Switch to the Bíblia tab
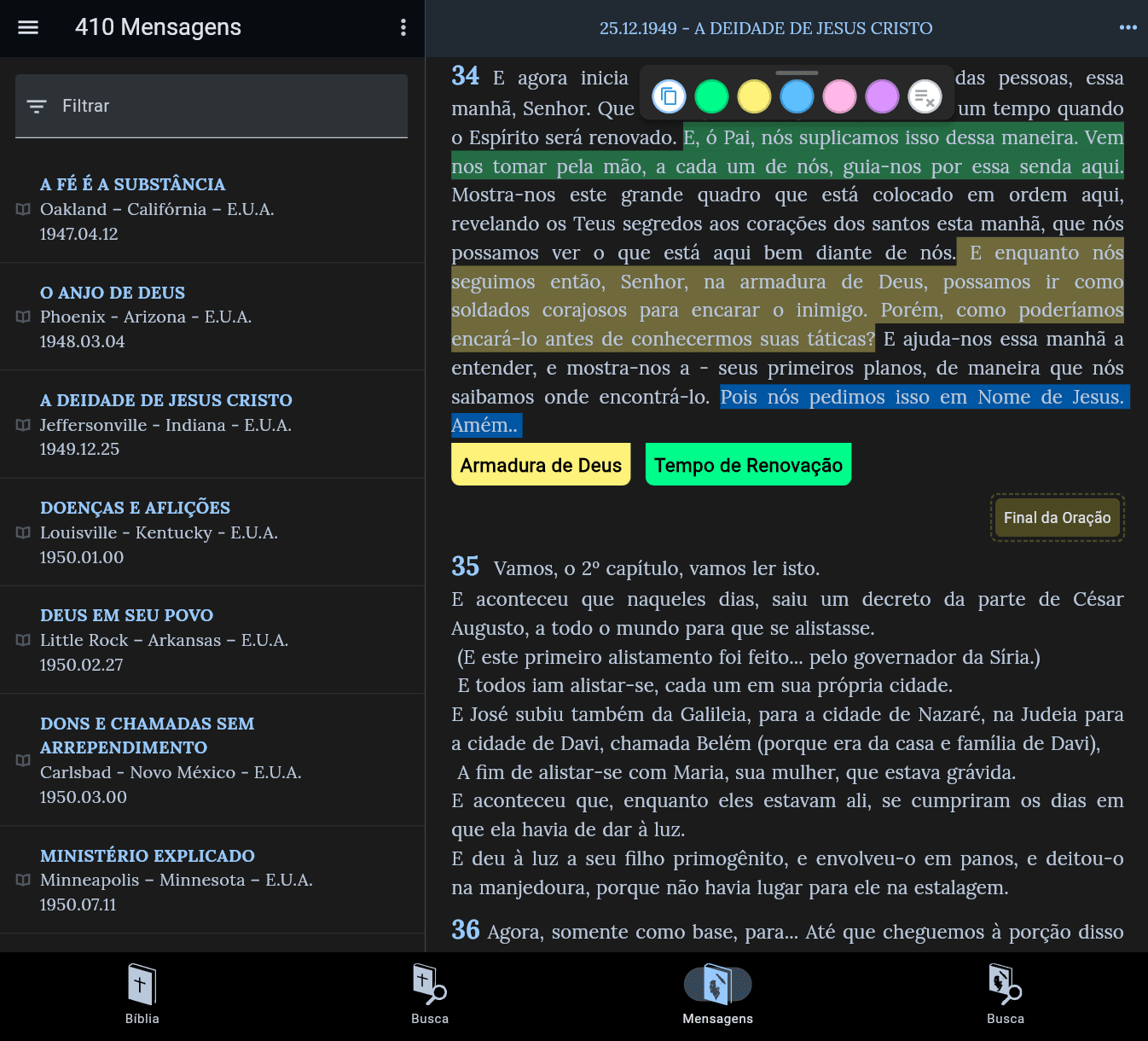This screenshot has height=1041, width=1148. [x=142, y=994]
